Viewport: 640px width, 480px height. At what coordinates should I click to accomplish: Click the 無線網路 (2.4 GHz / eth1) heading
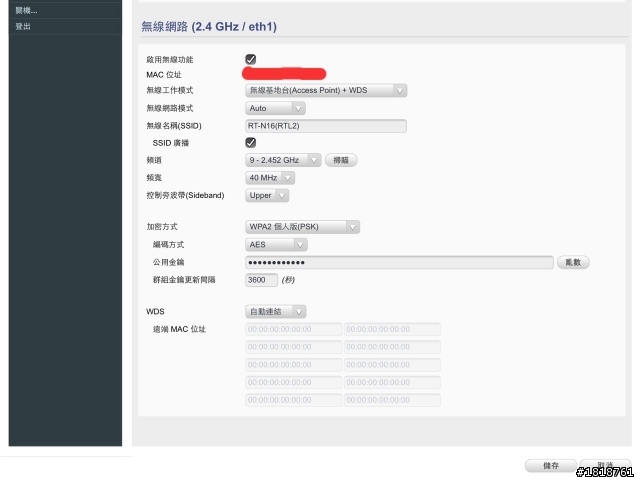coord(209,27)
